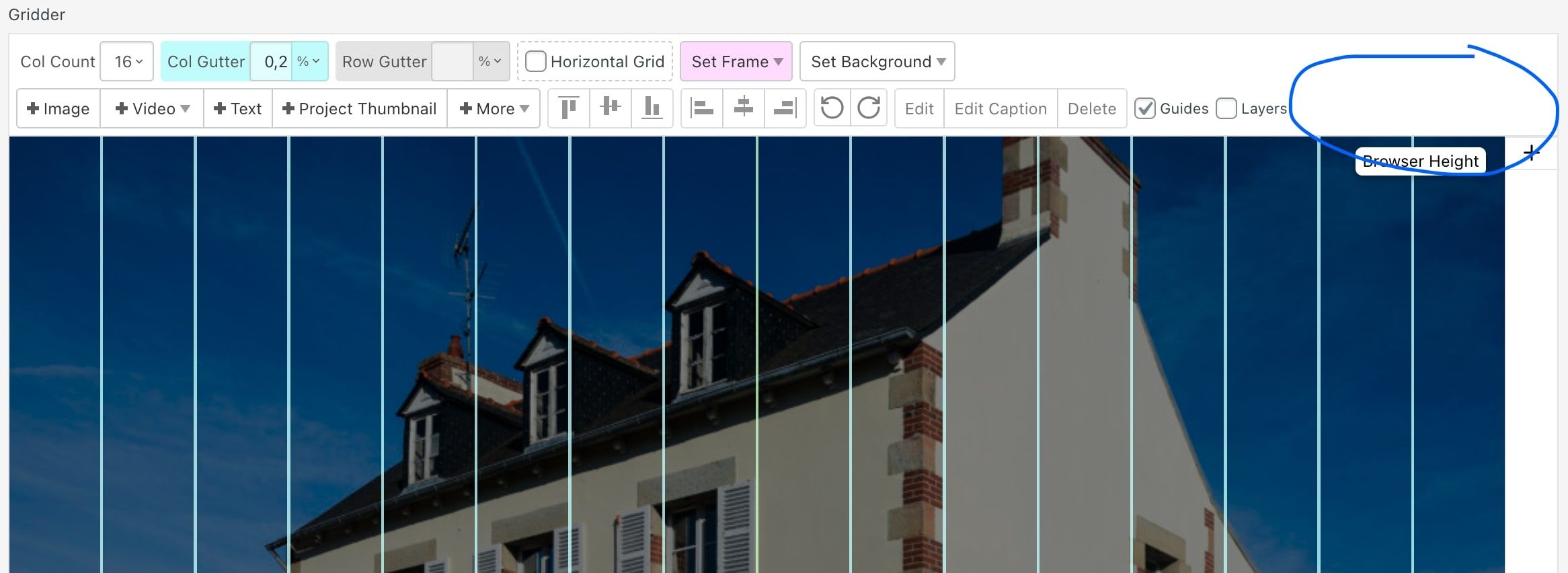
Task: Undo the last action
Action: (832, 108)
